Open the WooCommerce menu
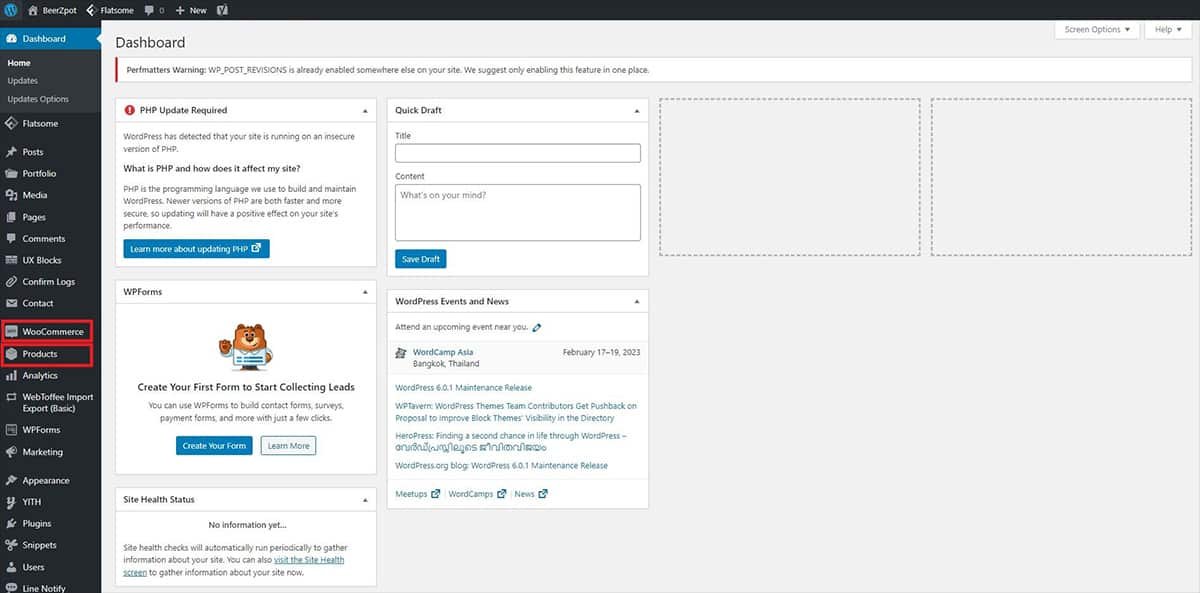 (52, 332)
